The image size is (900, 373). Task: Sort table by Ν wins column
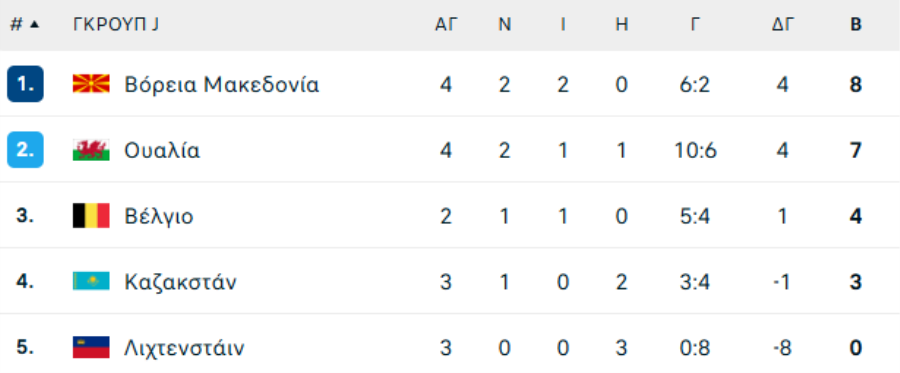pos(505,24)
